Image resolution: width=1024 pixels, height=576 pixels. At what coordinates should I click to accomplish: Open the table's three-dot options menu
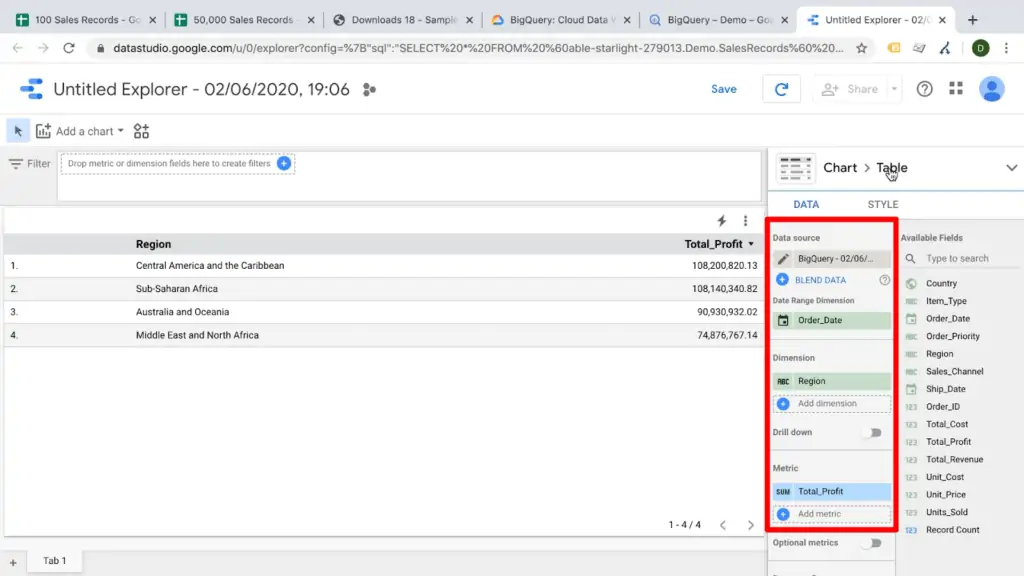click(744, 220)
